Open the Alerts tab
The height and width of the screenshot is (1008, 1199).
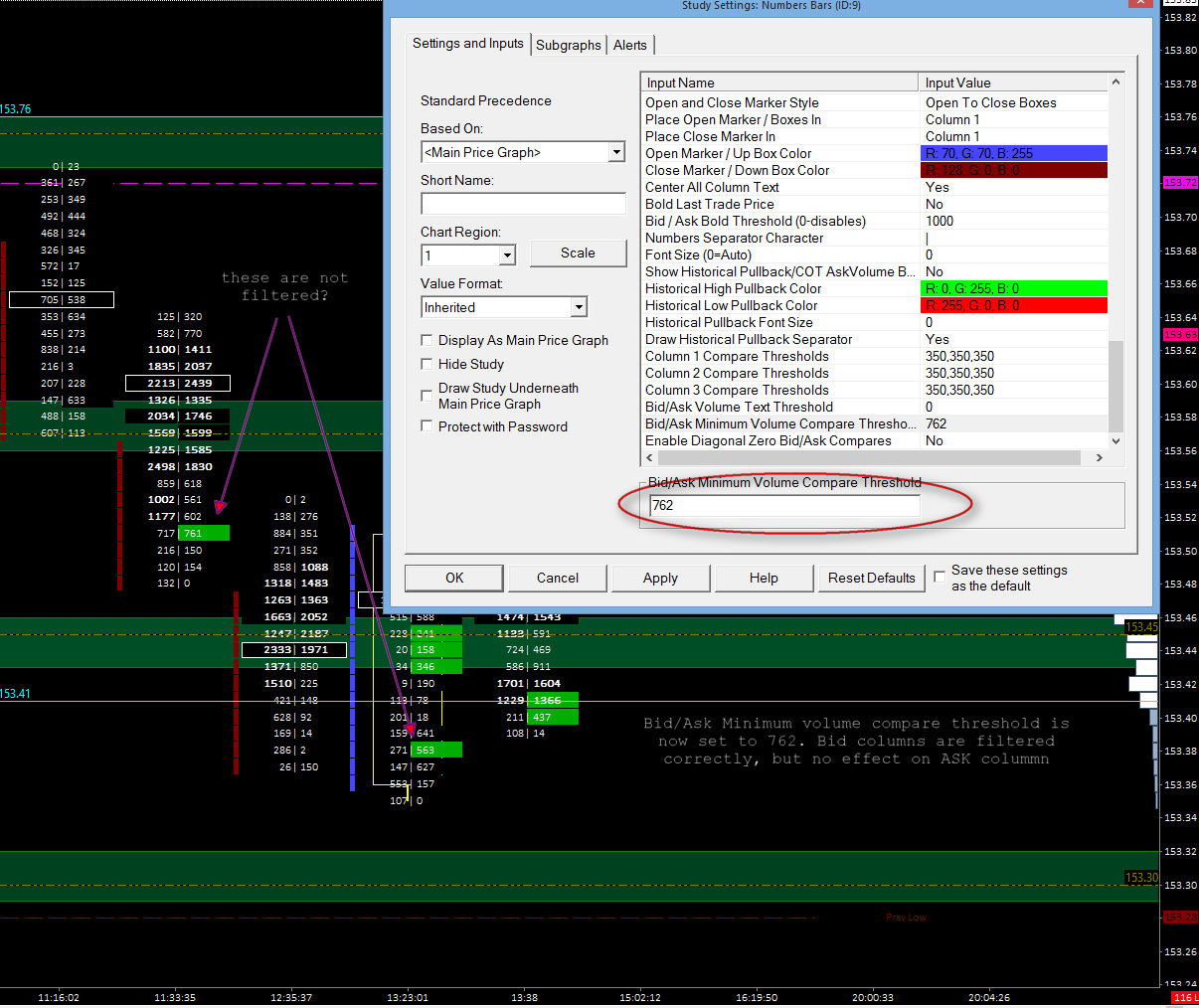coord(629,45)
